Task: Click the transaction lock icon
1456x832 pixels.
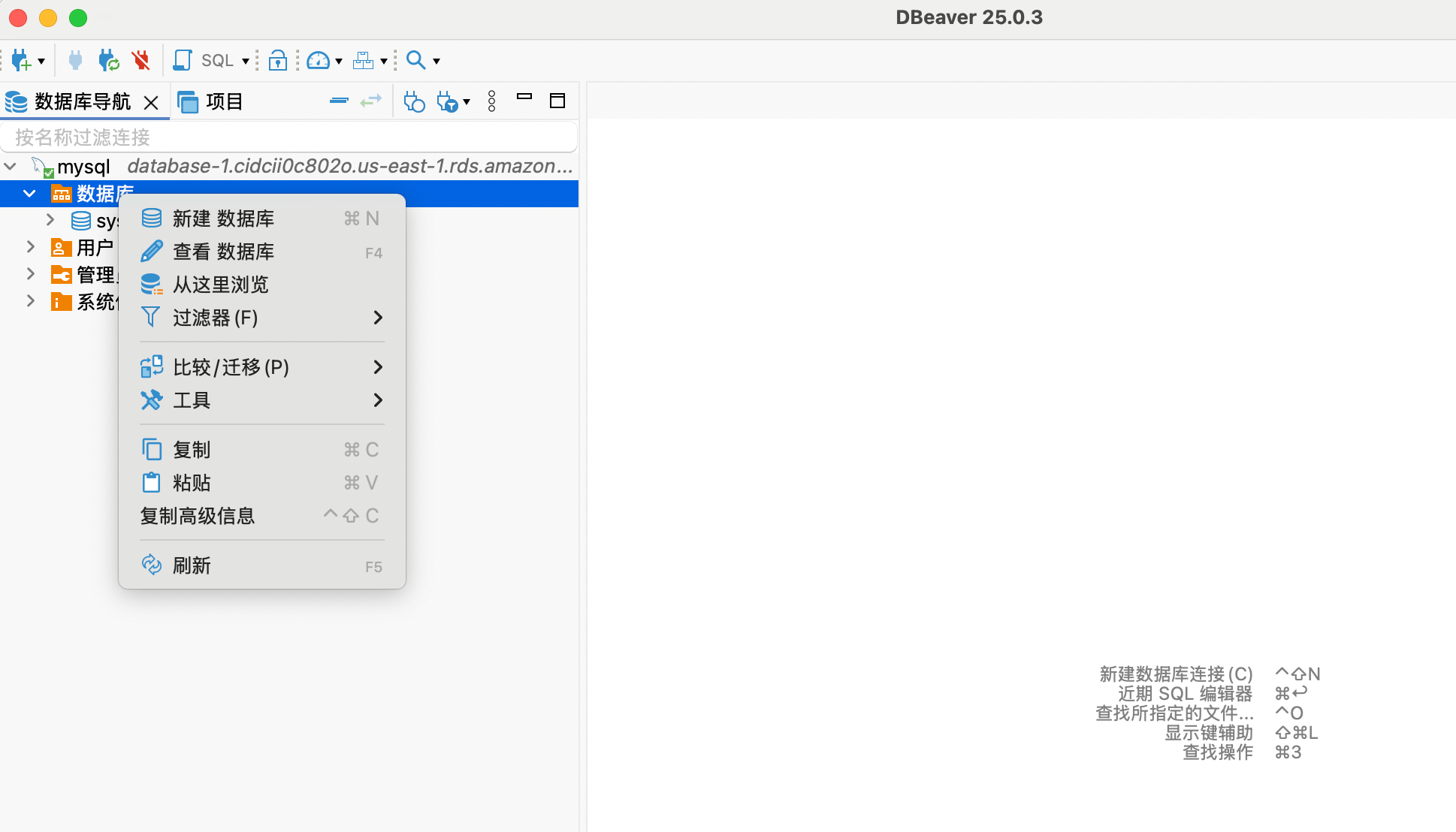Action: click(x=278, y=60)
